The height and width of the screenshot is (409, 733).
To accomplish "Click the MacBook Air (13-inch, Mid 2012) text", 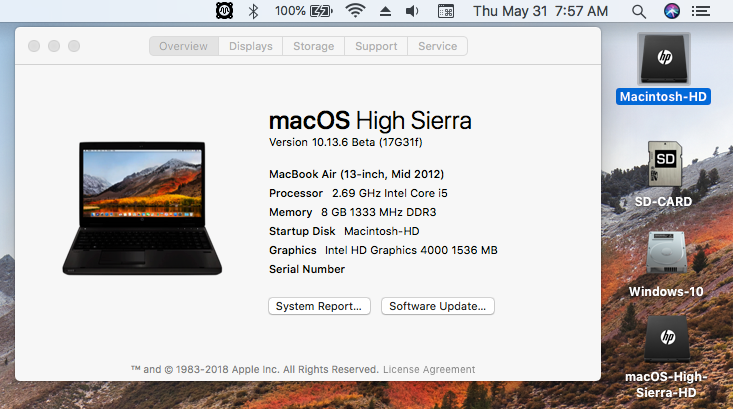I will (x=356, y=174).
